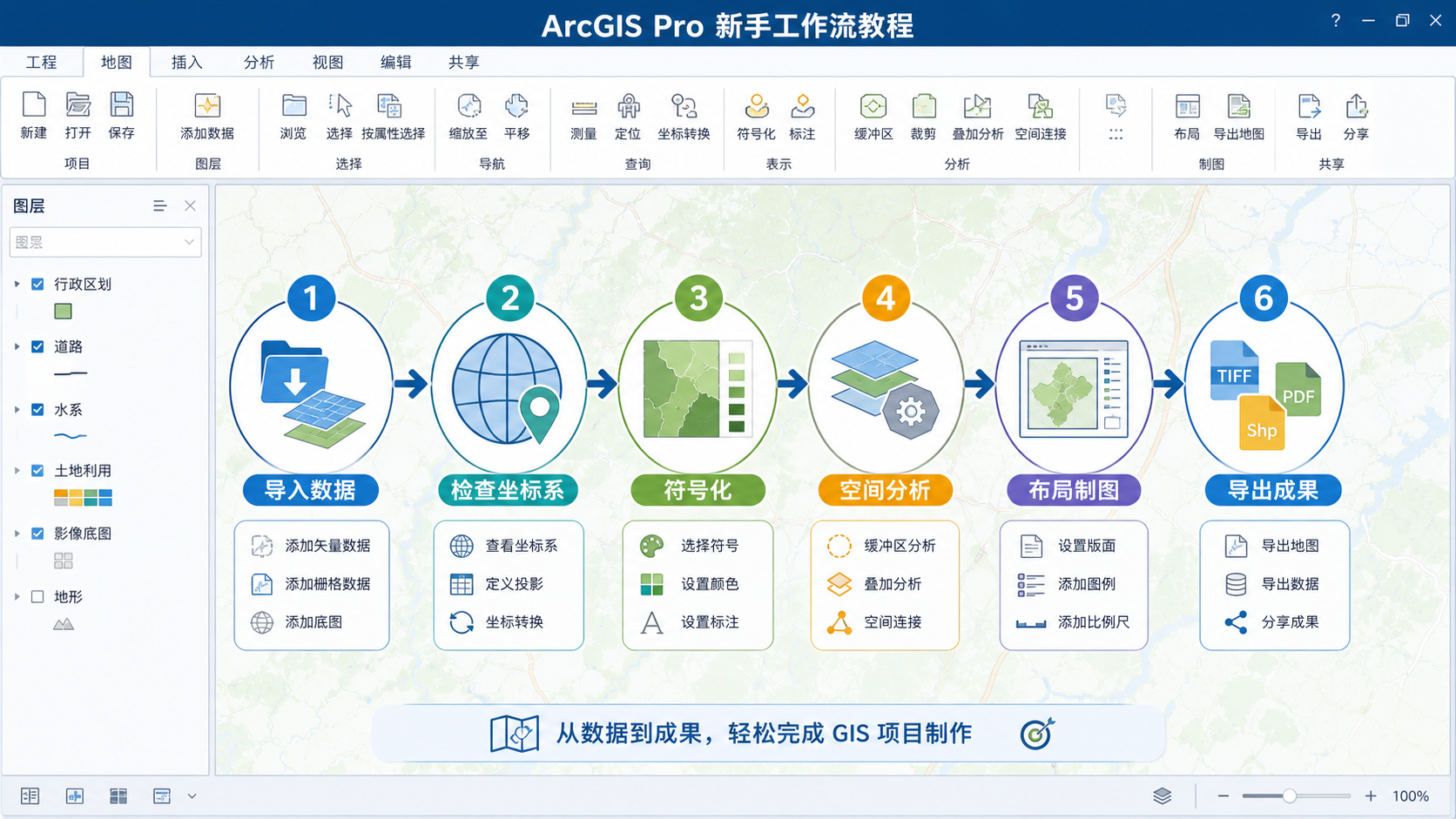
Task: Click the layers stack icon in status bar
Action: tap(1162, 796)
